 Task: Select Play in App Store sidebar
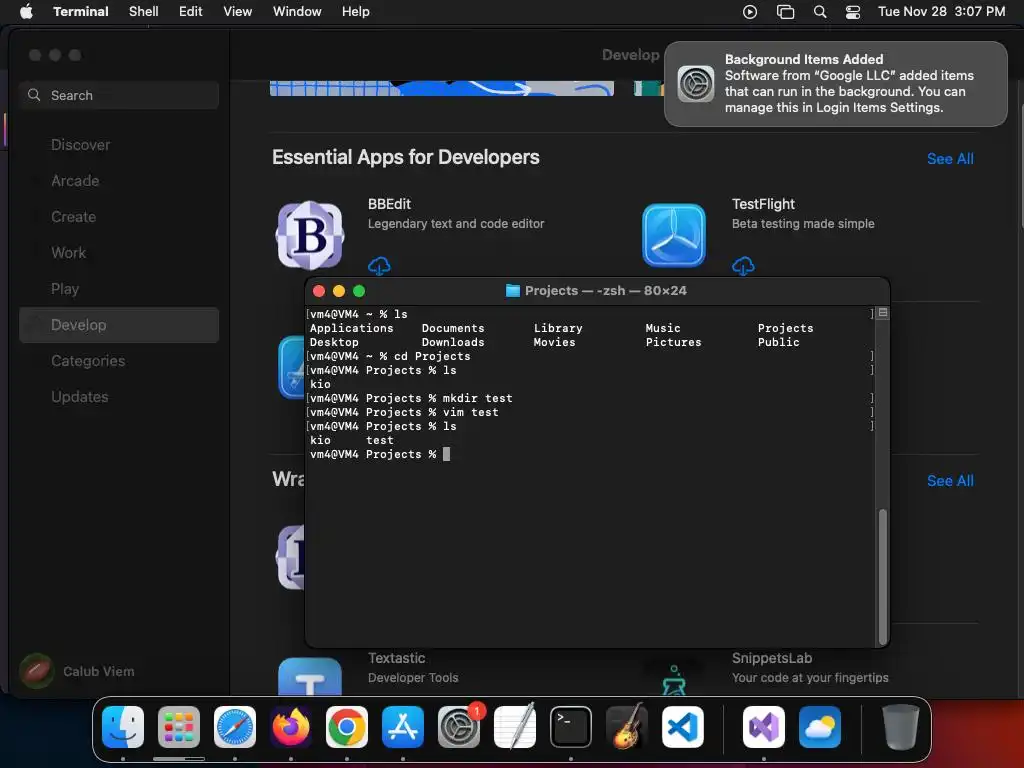[x=119, y=289]
